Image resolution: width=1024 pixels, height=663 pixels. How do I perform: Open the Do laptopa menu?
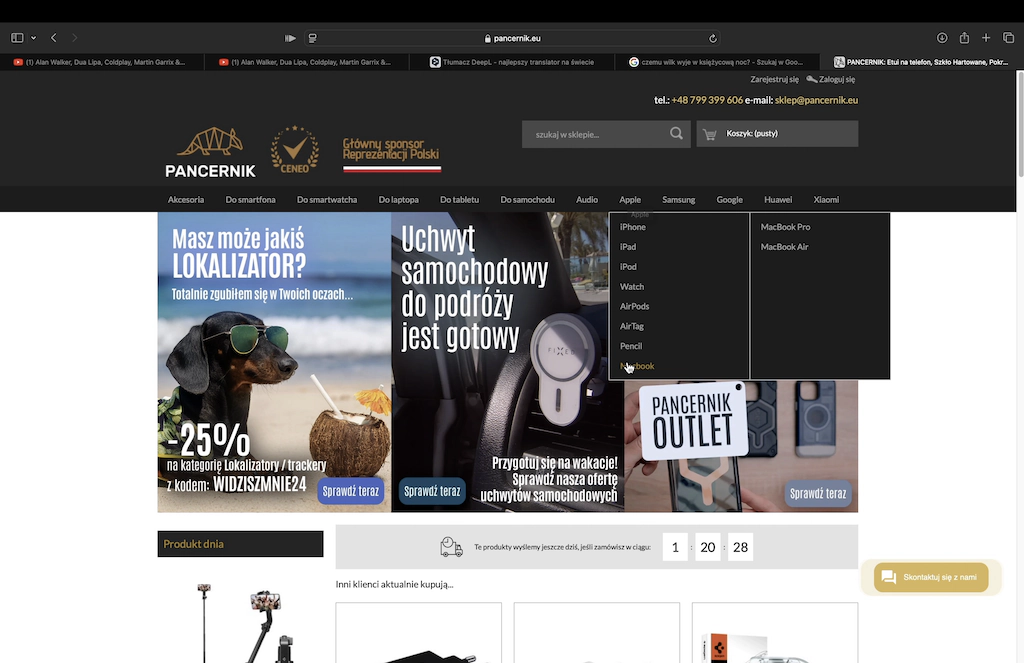point(399,200)
